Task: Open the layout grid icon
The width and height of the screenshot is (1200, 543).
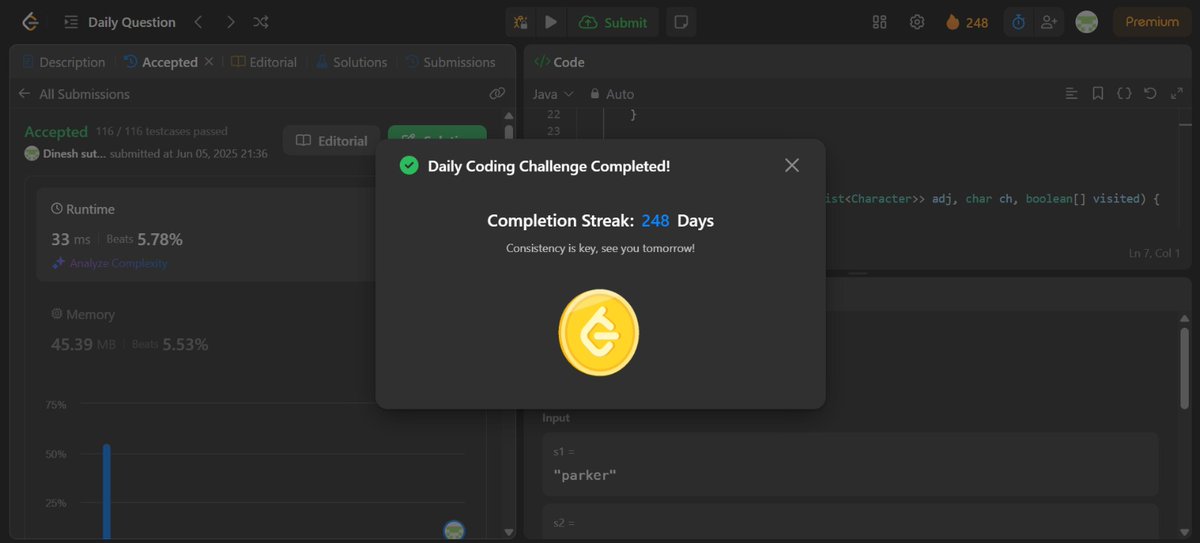Action: click(880, 22)
